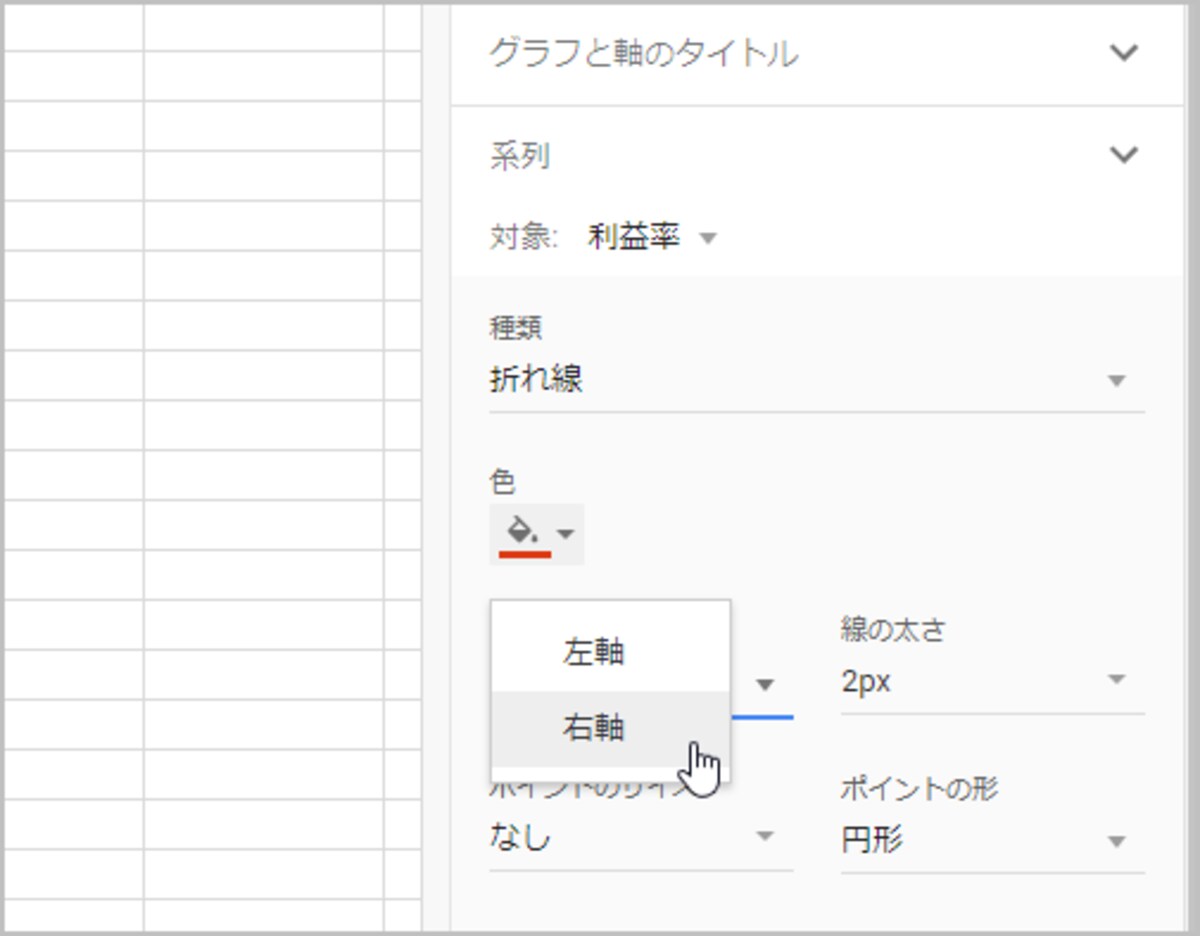This screenshot has width=1200, height=936.
Task: Click the 種類 label
Action: tap(516, 327)
